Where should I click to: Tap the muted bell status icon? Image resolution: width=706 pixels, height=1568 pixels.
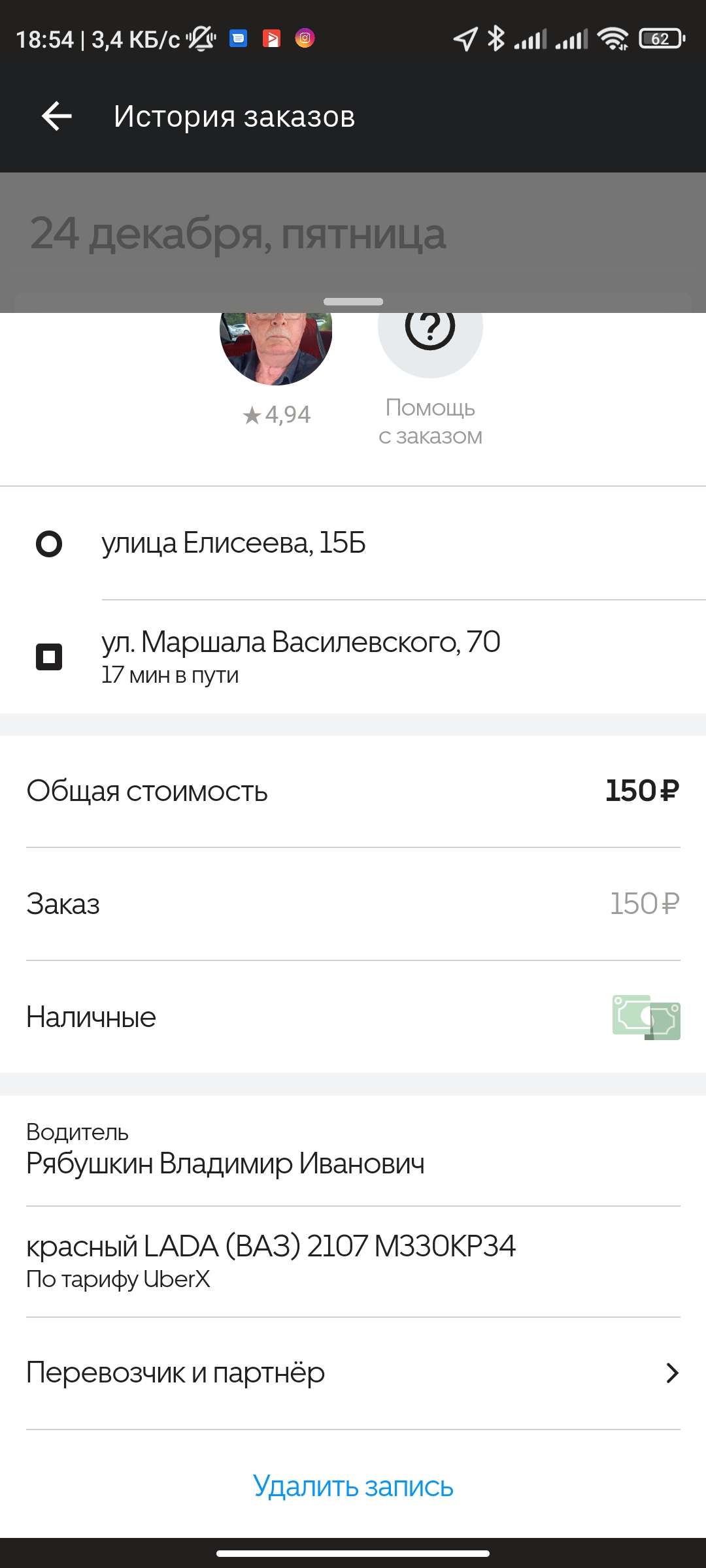coord(201,39)
